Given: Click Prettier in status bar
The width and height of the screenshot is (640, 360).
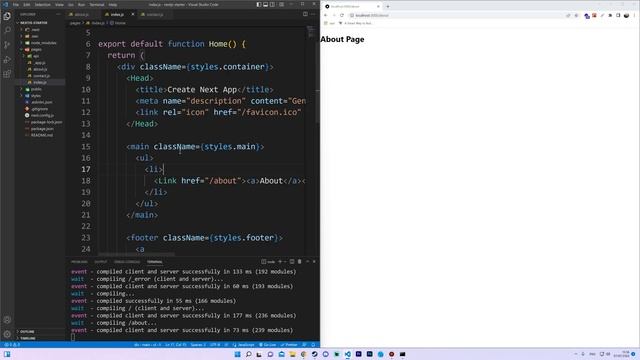Looking at the screenshot, I should point(289,345).
